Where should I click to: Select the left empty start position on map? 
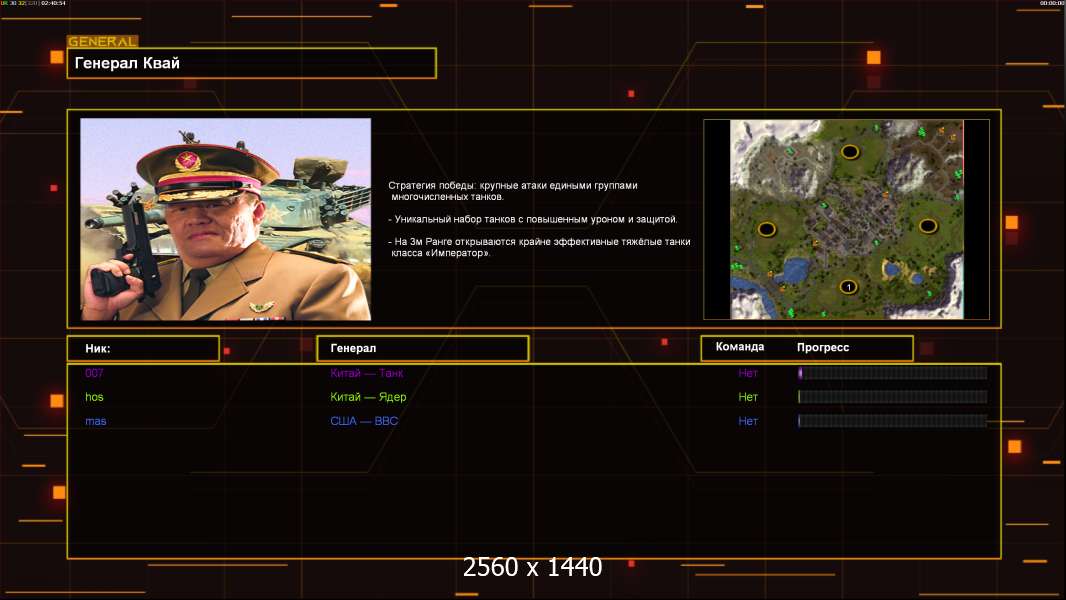point(766,229)
